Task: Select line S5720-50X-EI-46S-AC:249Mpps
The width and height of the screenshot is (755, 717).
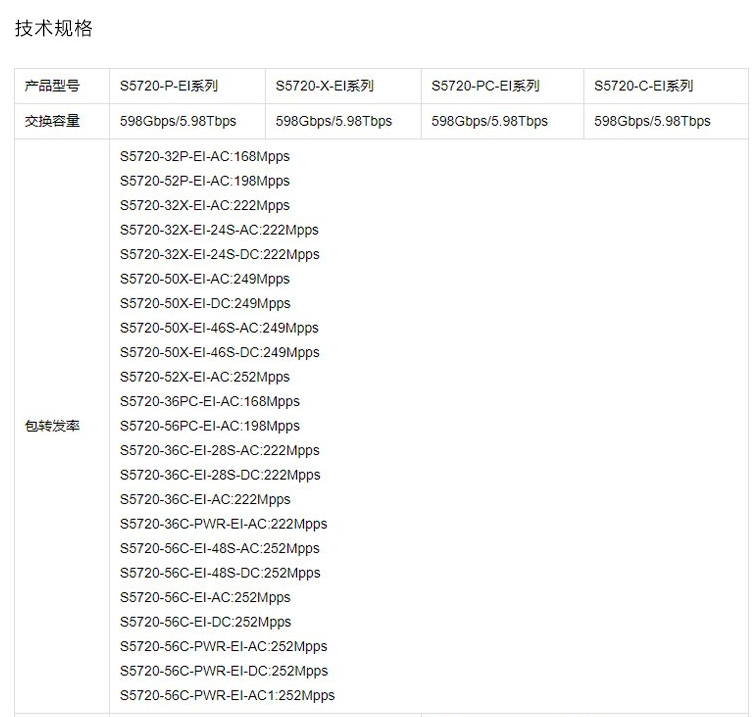Action: (219, 328)
